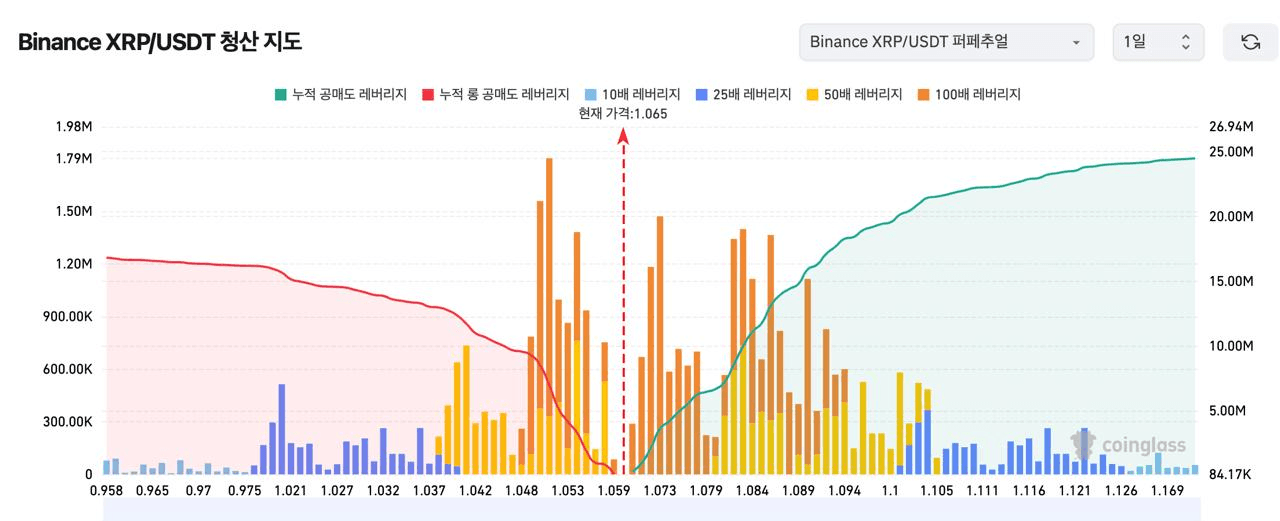This screenshot has height=521, width=1280.
Task: Click the blue 25배 legend swatch
Action: coord(701,94)
